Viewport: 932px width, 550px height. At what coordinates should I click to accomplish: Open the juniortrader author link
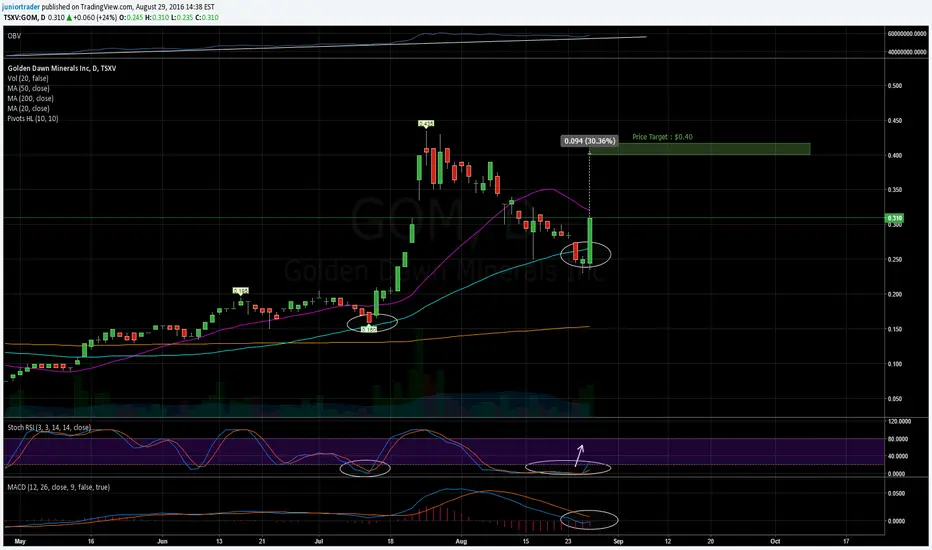21,7
